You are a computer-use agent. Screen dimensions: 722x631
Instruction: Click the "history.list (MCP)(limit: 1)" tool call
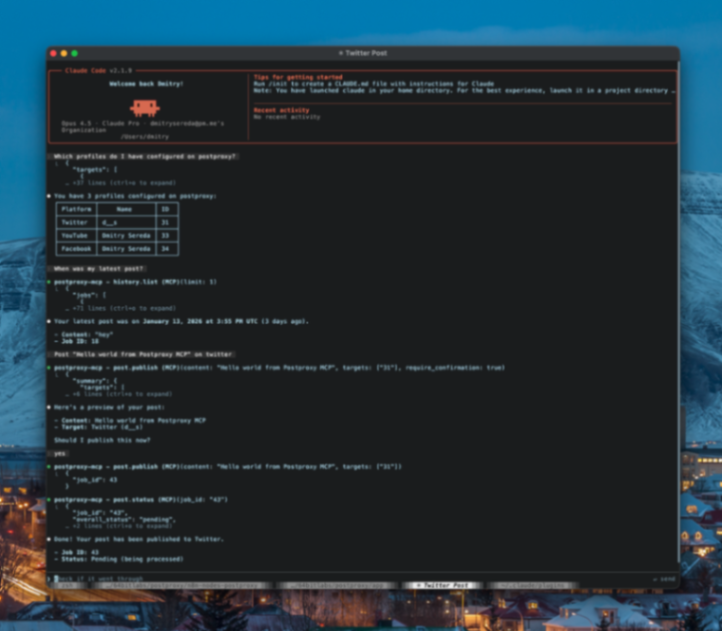click(x=165, y=282)
